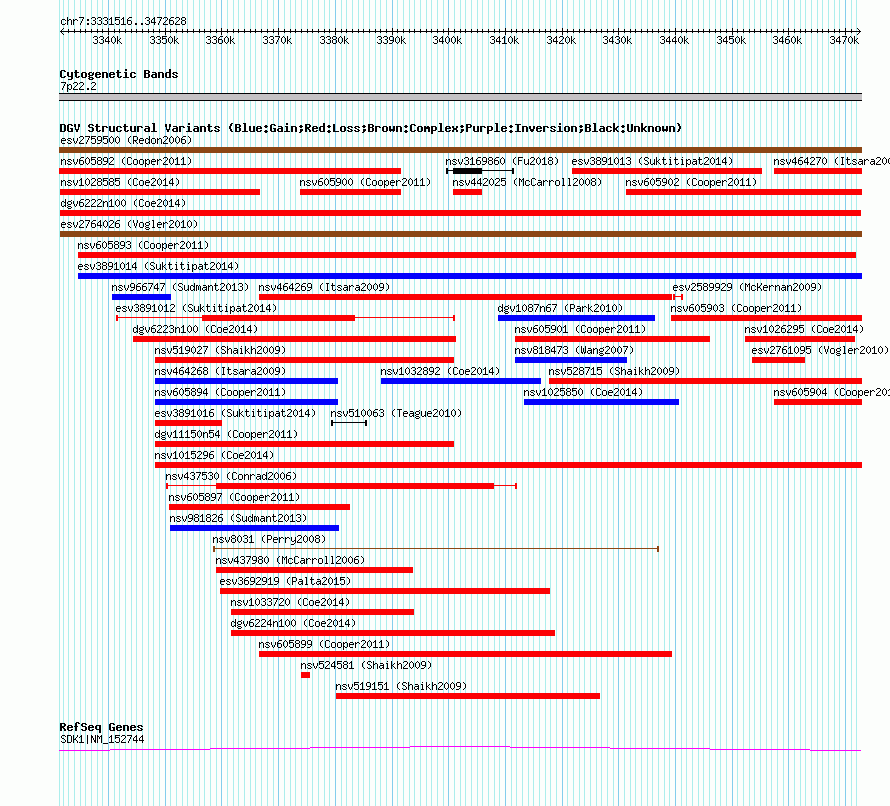Select nsv1025850 (Coe2014) gain label
This screenshot has width=890, height=806.
coord(583,392)
